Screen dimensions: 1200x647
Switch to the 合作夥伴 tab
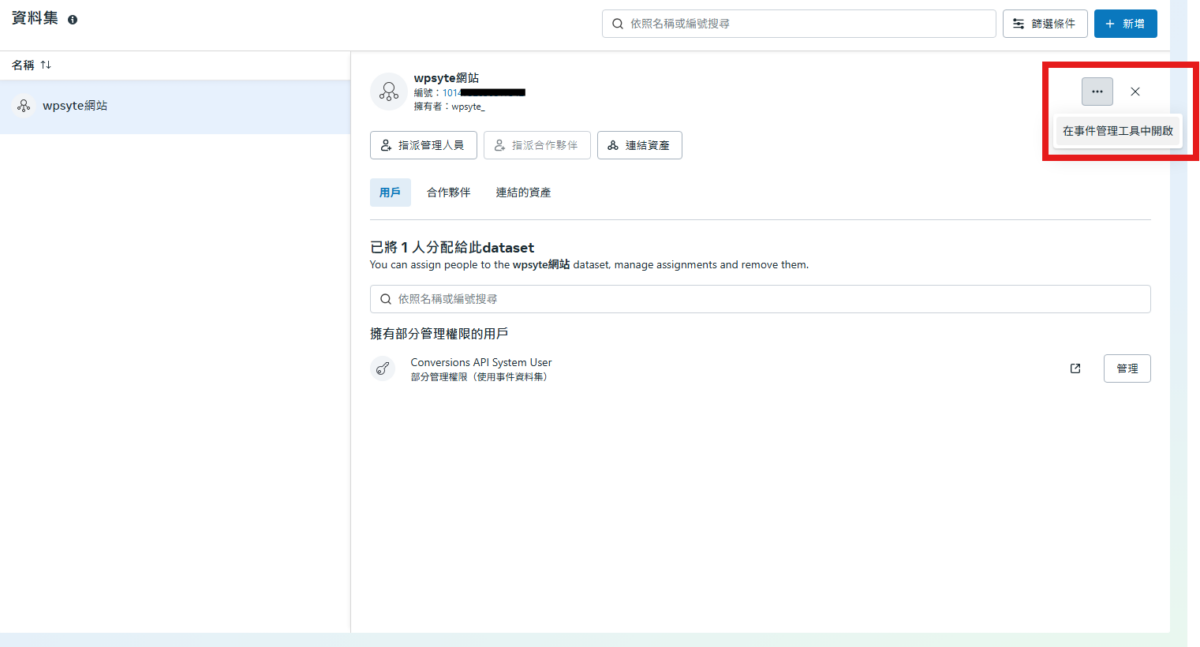449,192
